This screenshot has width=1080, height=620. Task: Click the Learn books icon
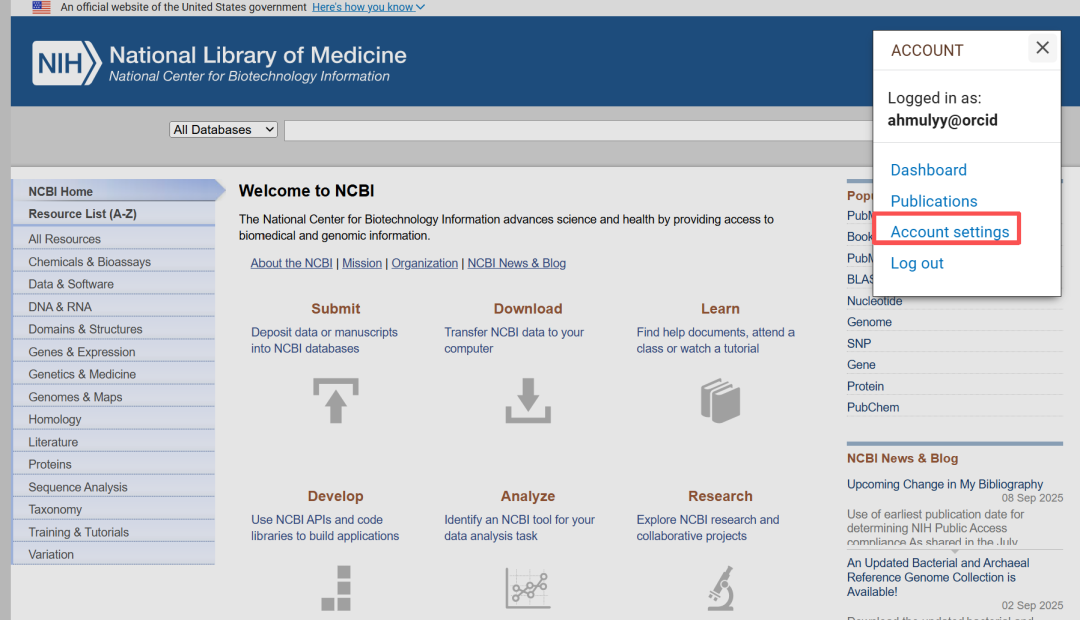720,400
